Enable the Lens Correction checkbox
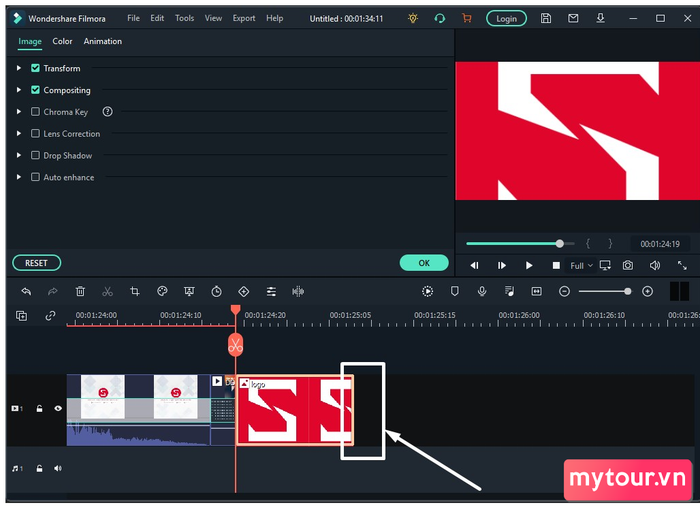Screen dimensions: 700x511 point(35,133)
